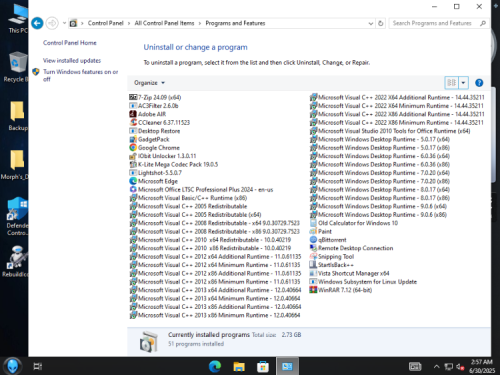Image resolution: width=500 pixels, height=375 pixels.
Task: Select Old Calculator for Windows 10
Action: point(354,223)
